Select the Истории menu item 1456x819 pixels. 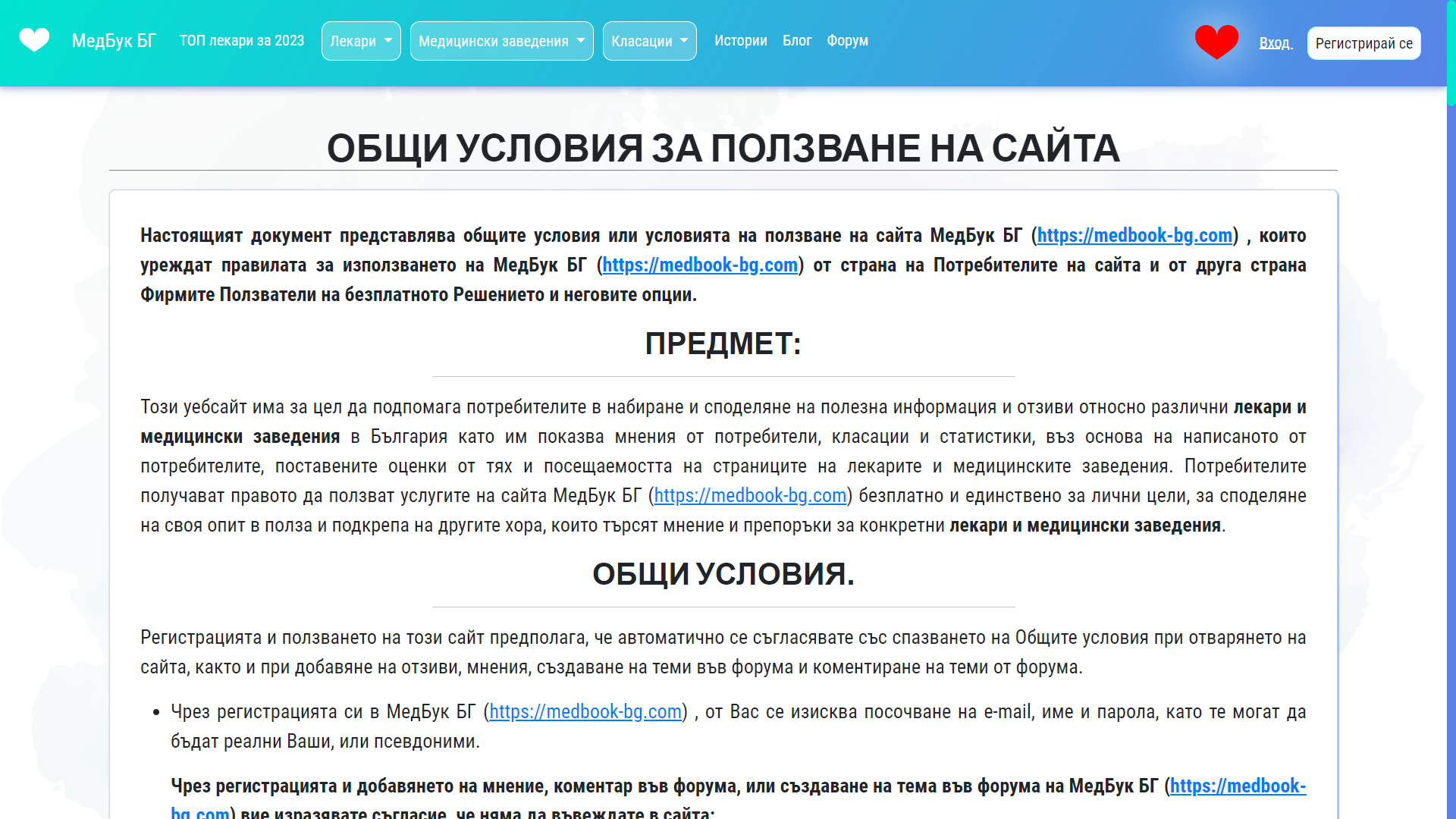(741, 41)
